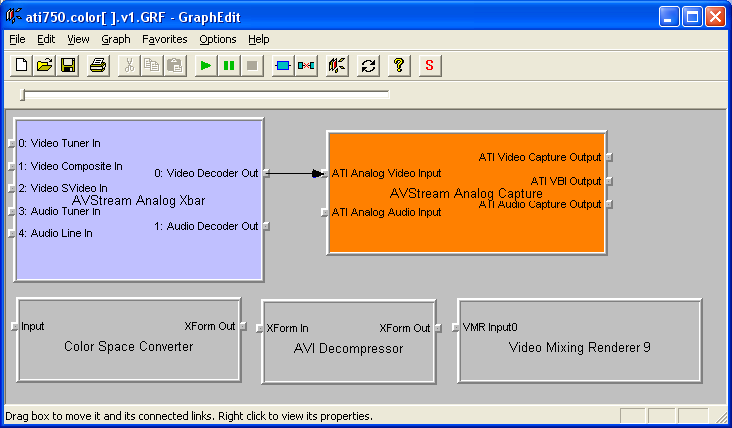Insert a filter with blue box icon
Viewport: 732px width, 428px height.
coord(283,65)
